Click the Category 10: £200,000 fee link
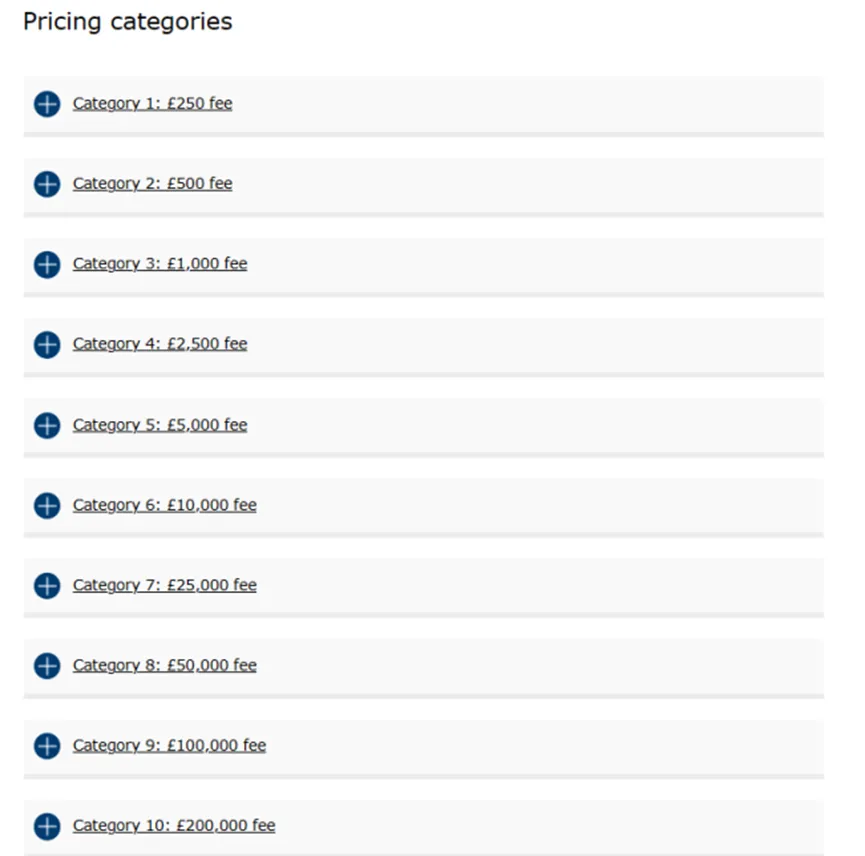Viewport: 865px width, 856px height. [174, 825]
